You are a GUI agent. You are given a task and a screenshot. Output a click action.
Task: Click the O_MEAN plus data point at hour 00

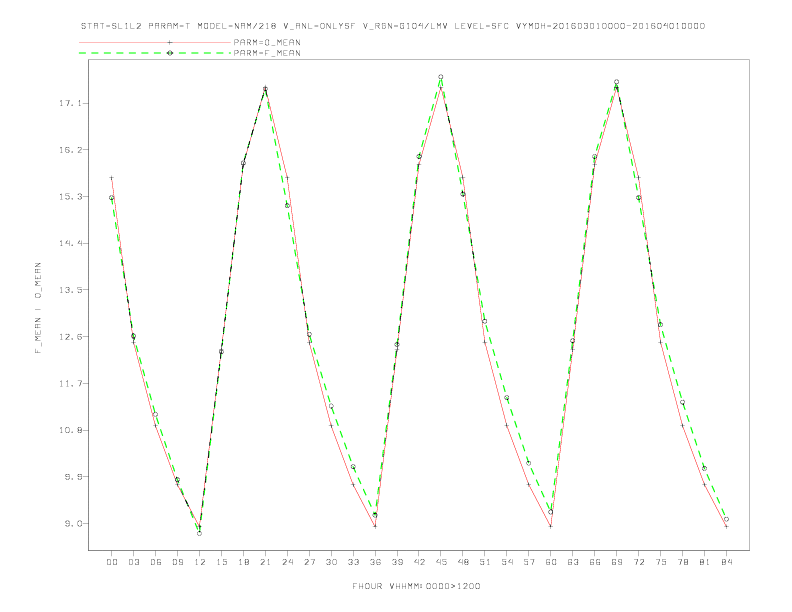click(112, 178)
